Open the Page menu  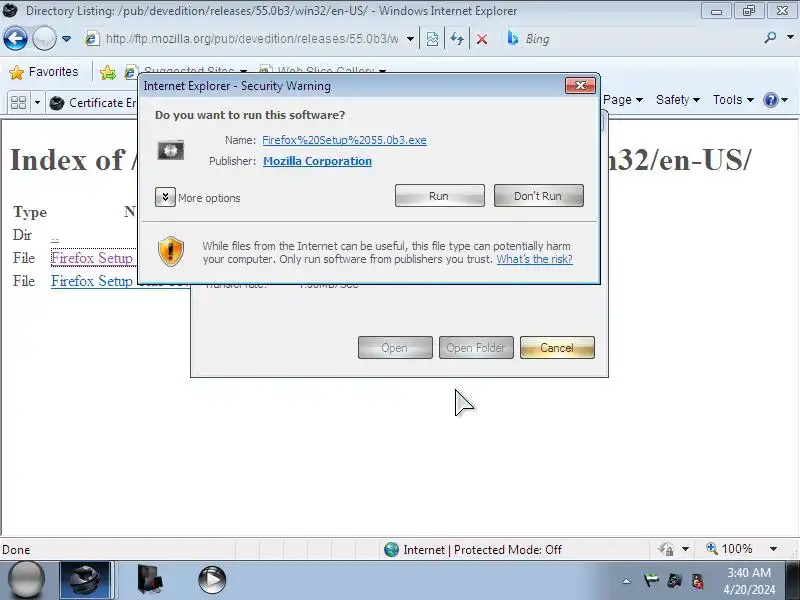[x=622, y=99]
